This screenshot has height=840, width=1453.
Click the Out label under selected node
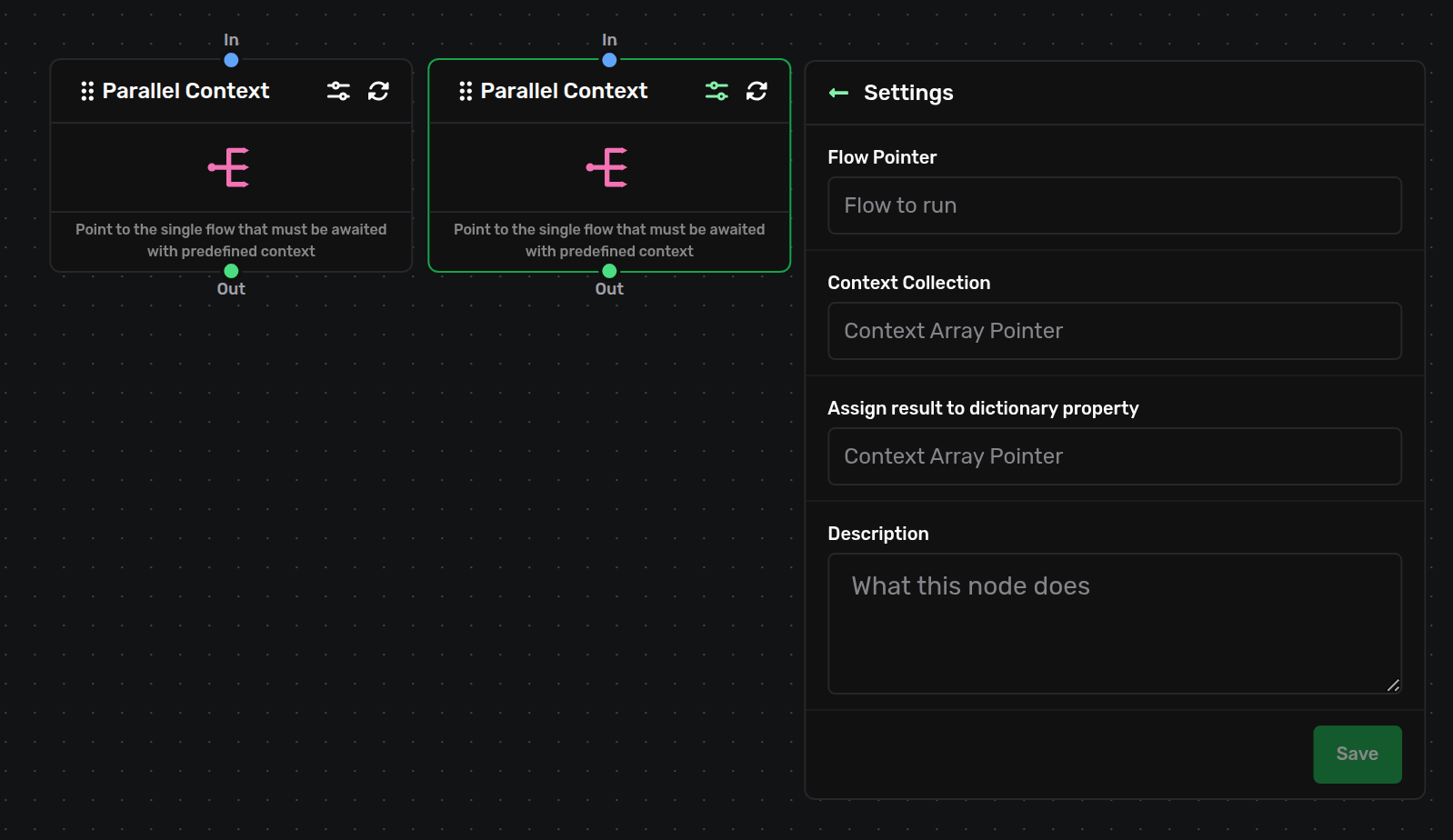click(609, 289)
